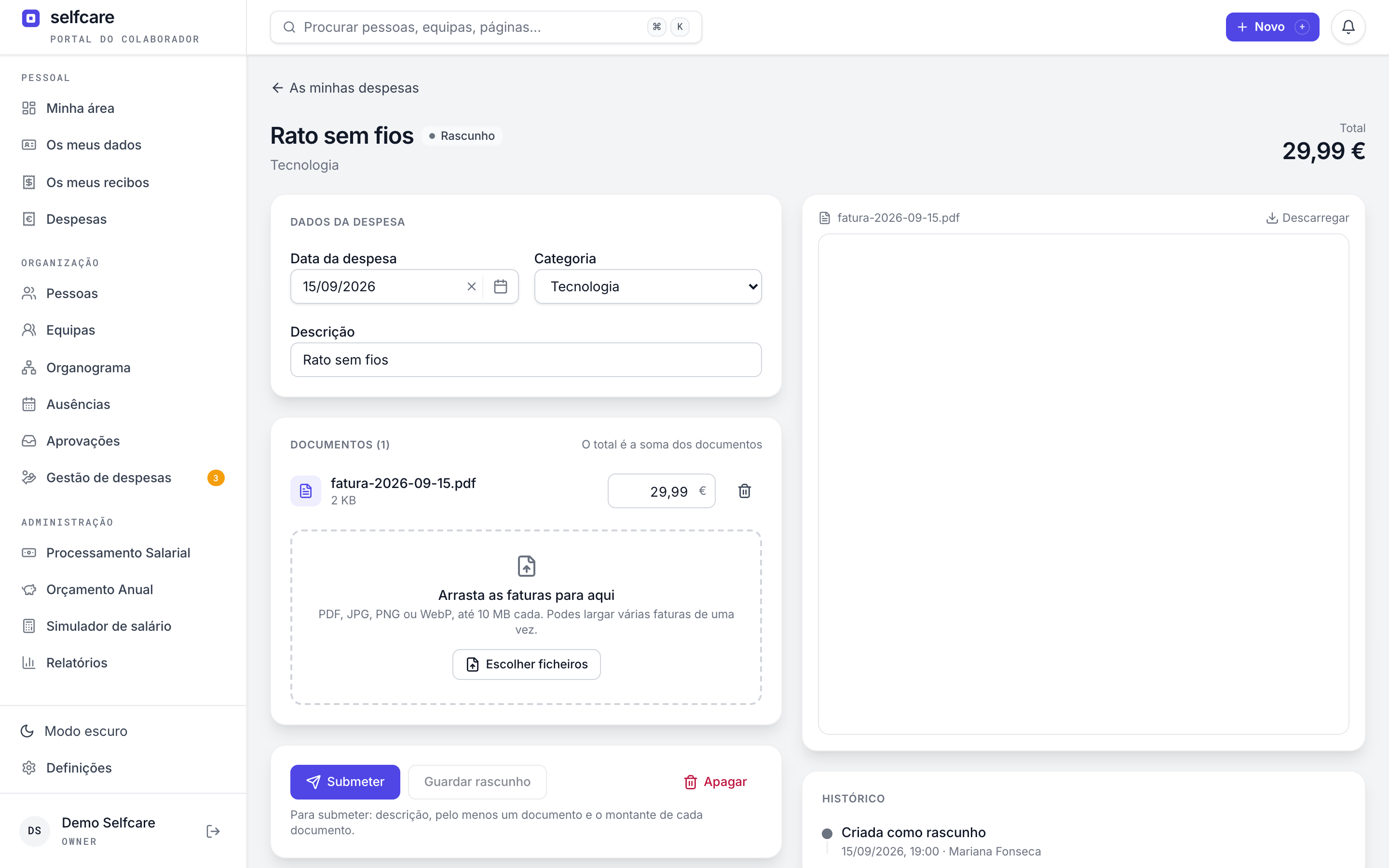Open the Categoria dropdown

(647, 286)
